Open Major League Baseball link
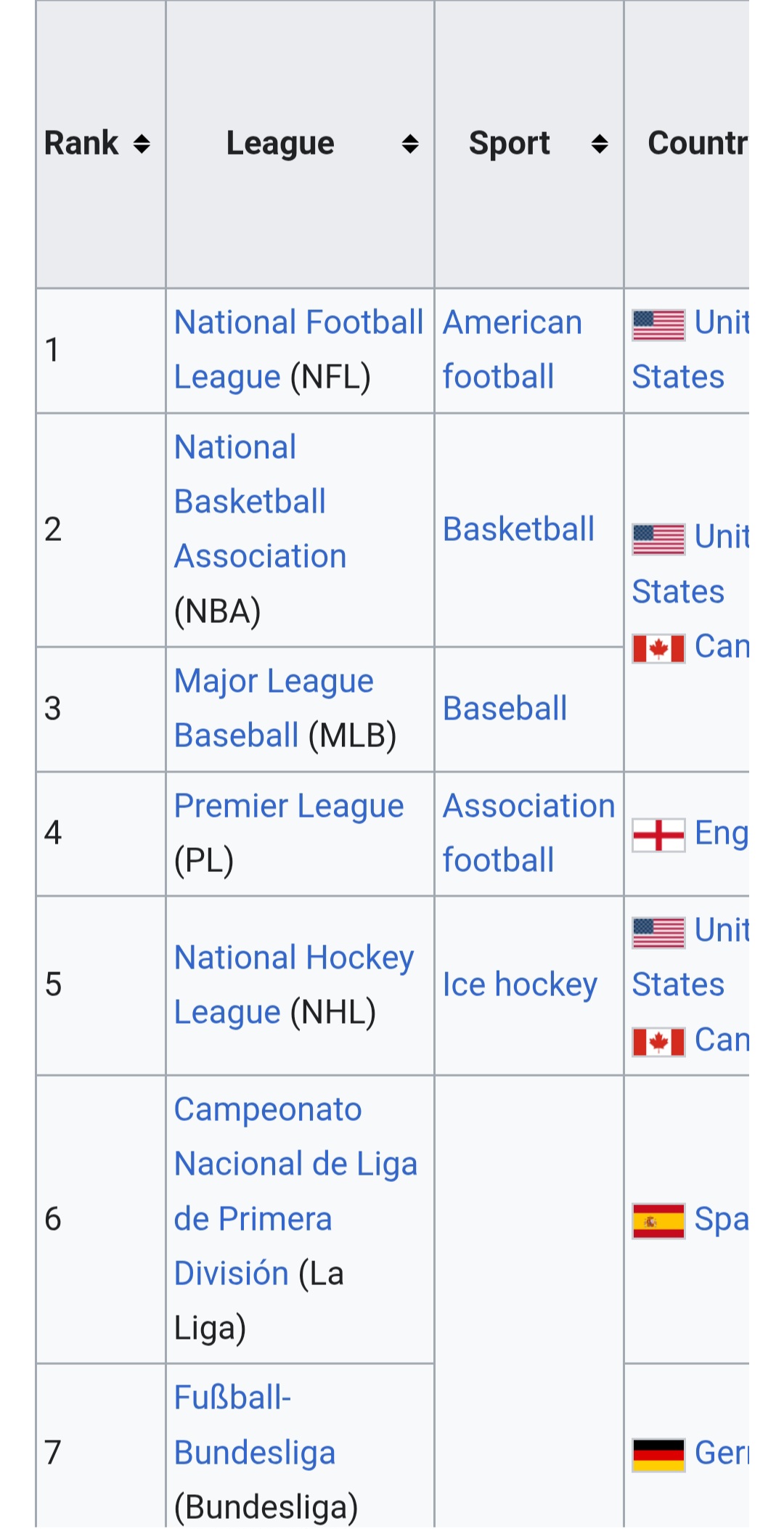Image resolution: width=784 pixels, height=1529 pixels. [274, 708]
